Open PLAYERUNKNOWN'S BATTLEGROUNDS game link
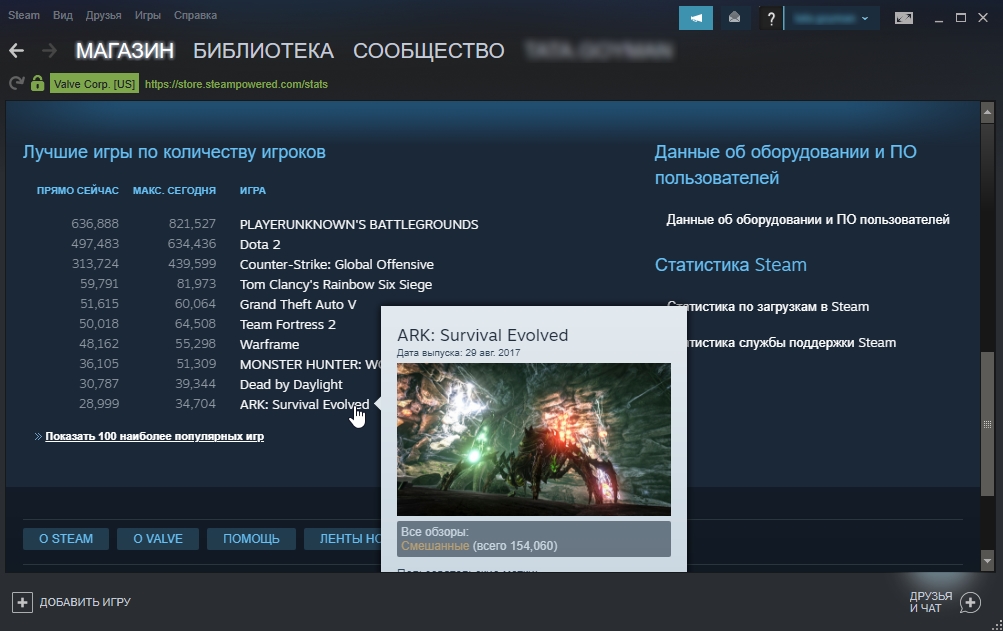 [x=359, y=225]
